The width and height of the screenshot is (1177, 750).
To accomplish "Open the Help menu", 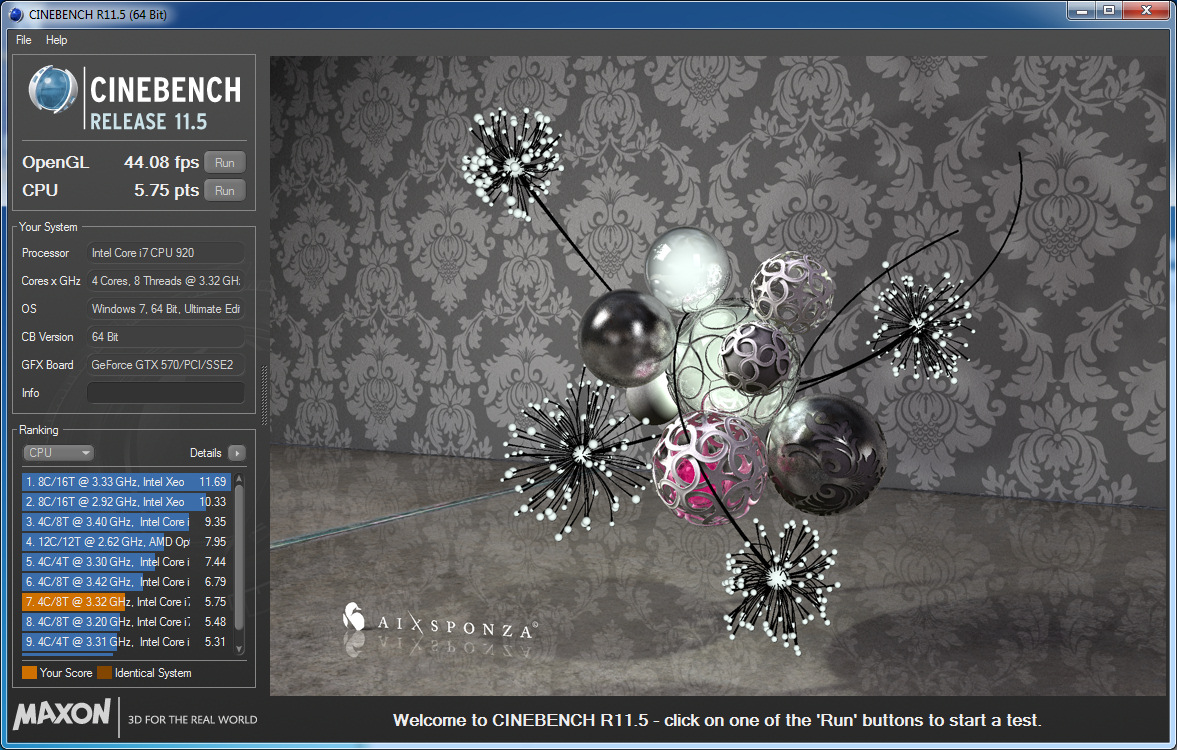I will coord(57,40).
